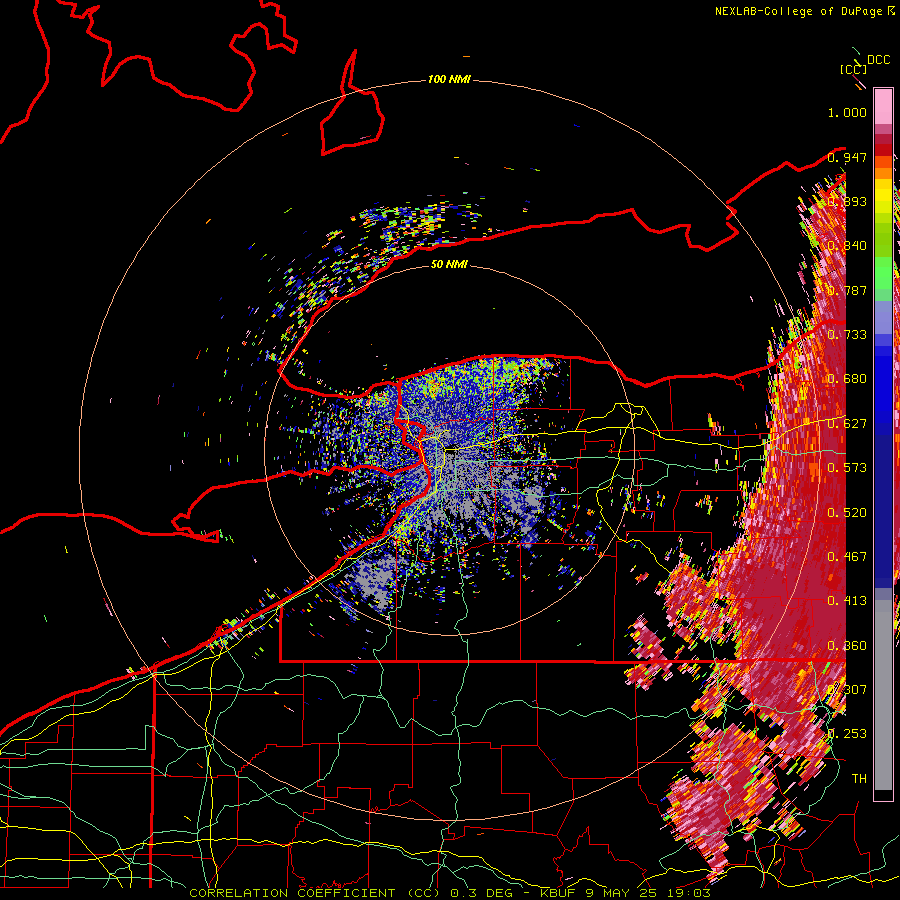Click the 0.680 scale value
Screen dimensions: 900x900
tap(847, 379)
